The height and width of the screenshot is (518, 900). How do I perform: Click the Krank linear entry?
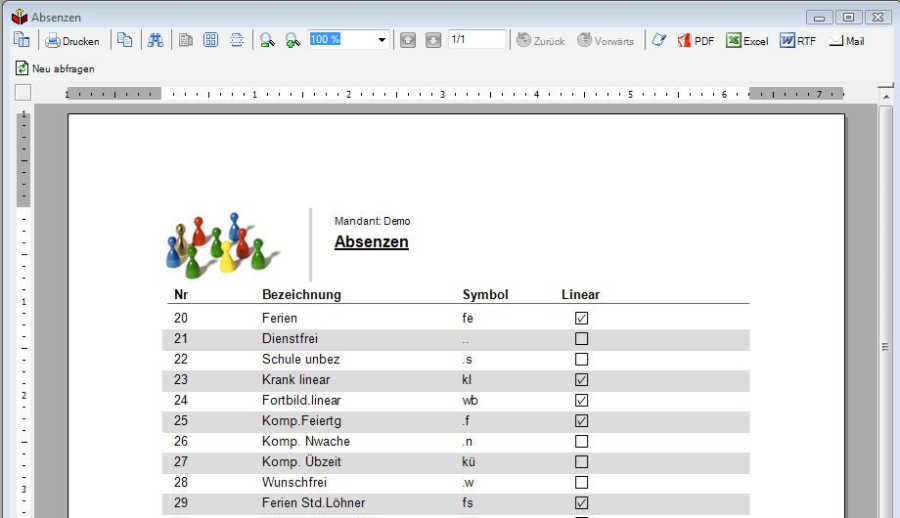tap(296, 380)
